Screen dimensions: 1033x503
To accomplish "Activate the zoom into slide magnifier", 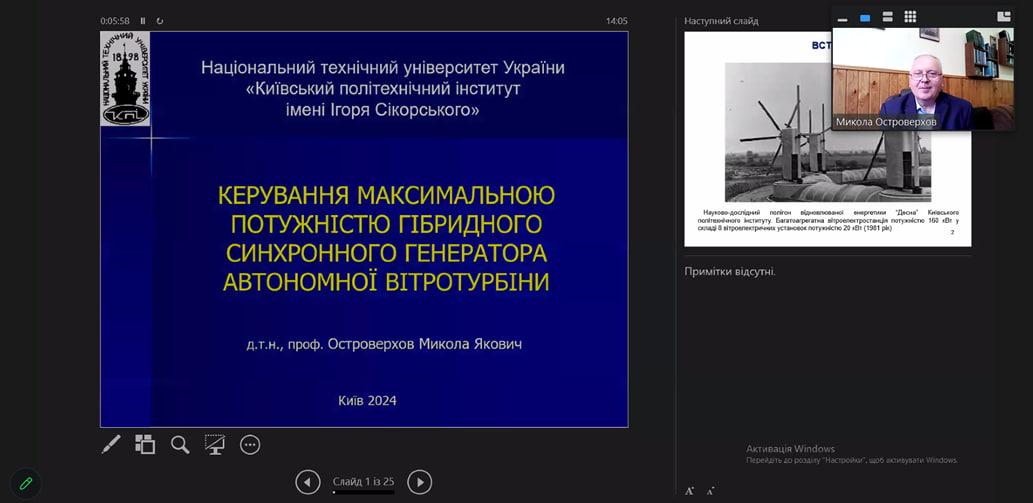I will [x=180, y=444].
